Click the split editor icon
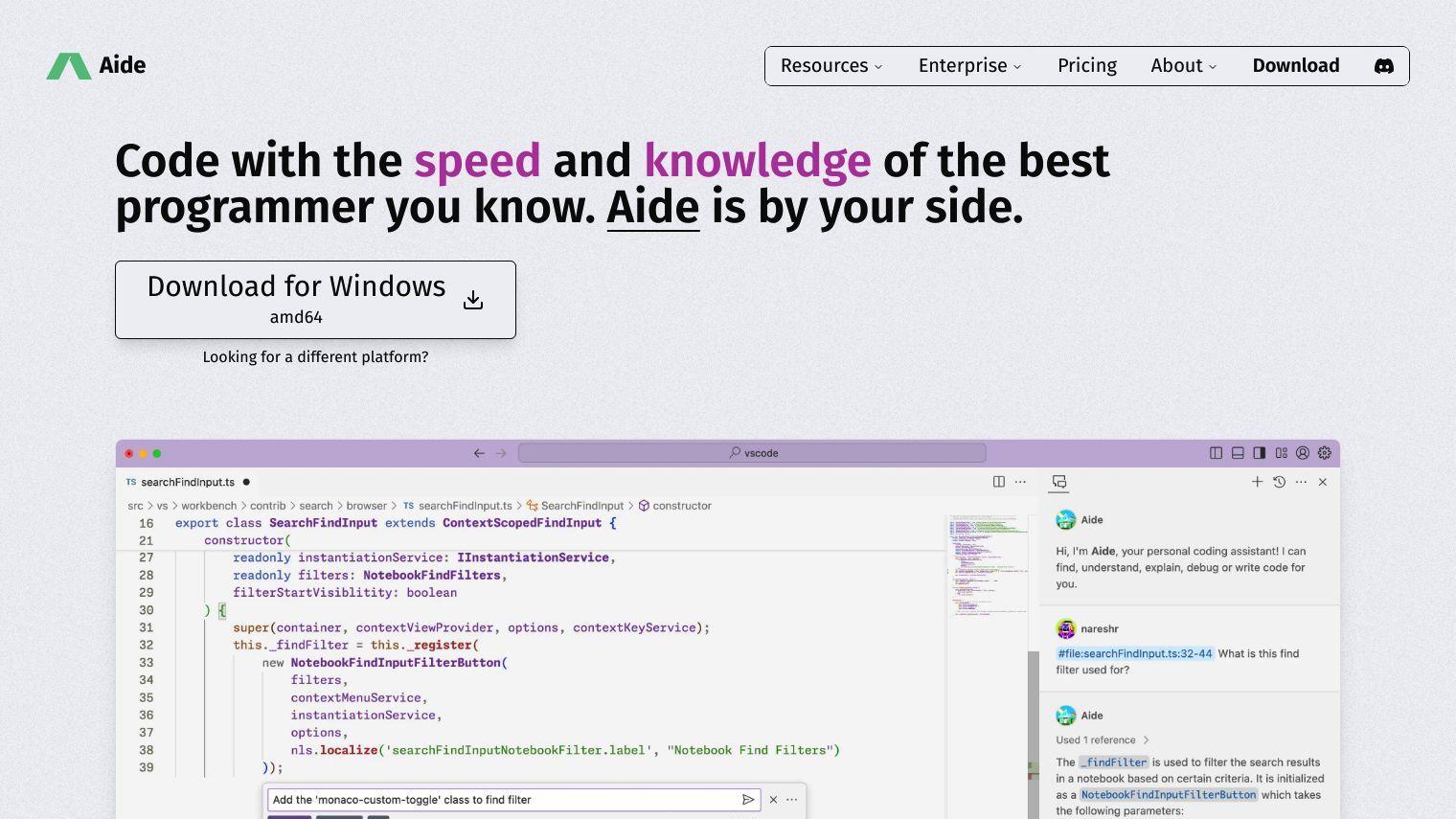The image size is (1456, 819). click(999, 482)
